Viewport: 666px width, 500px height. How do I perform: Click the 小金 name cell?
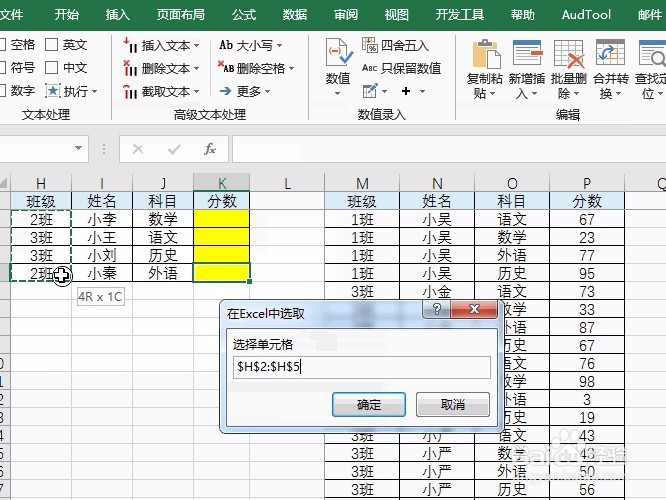(x=437, y=291)
